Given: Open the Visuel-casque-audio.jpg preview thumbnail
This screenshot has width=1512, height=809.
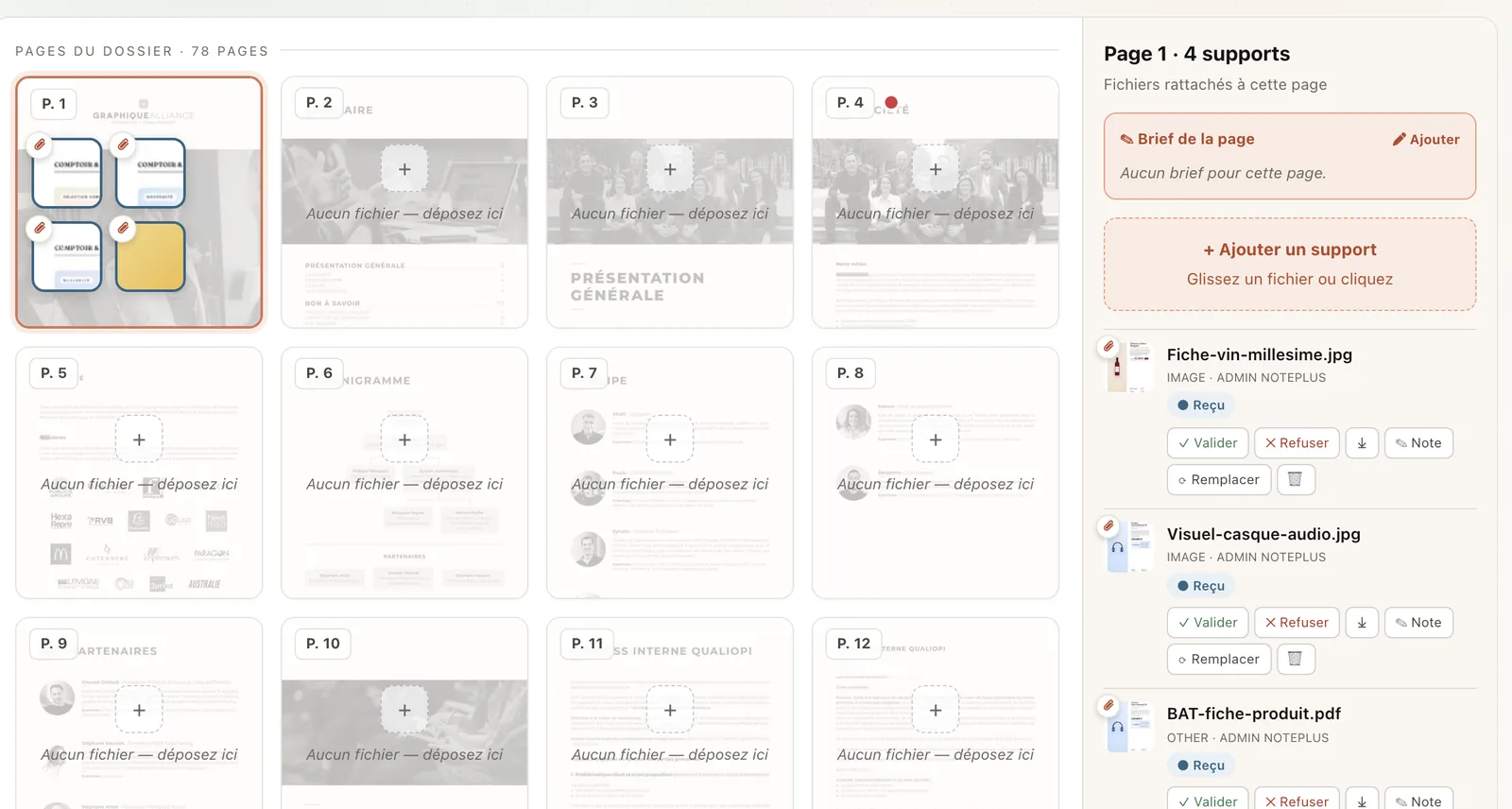Looking at the screenshot, I should pyautogui.click(x=1130, y=546).
